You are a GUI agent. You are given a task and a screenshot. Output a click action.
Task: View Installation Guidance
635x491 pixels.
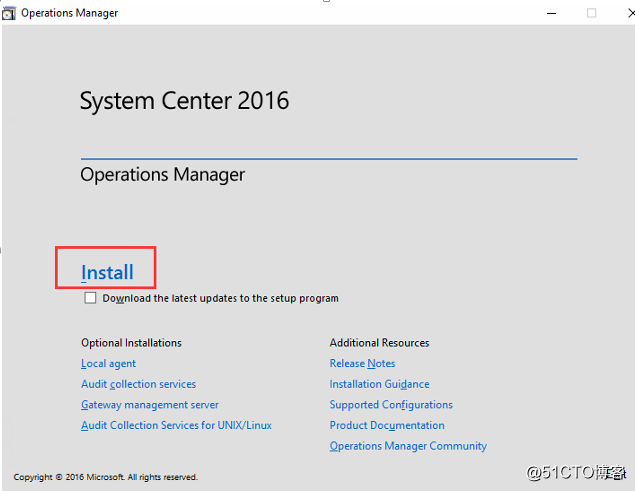pos(379,384)
